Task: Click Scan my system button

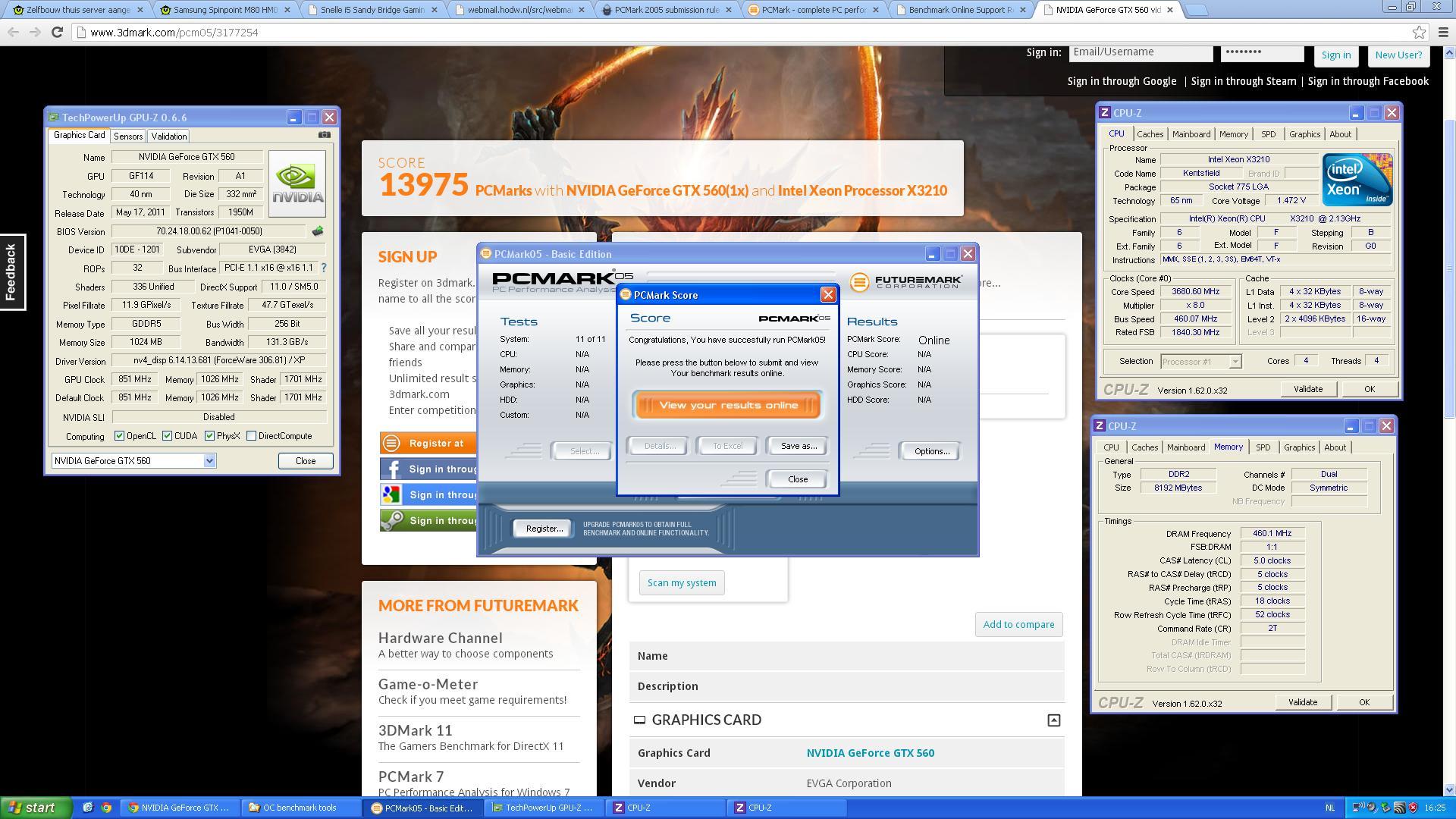Action: (x=681, y=583)
